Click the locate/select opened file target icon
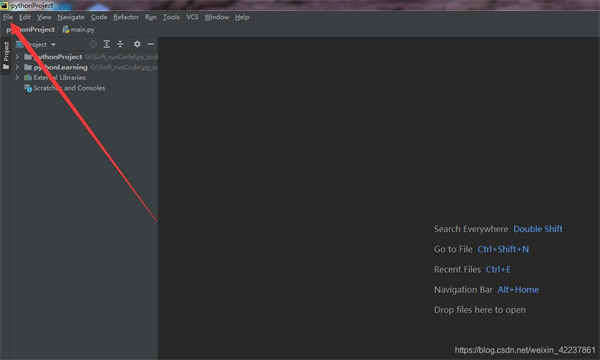 [93, 44]
